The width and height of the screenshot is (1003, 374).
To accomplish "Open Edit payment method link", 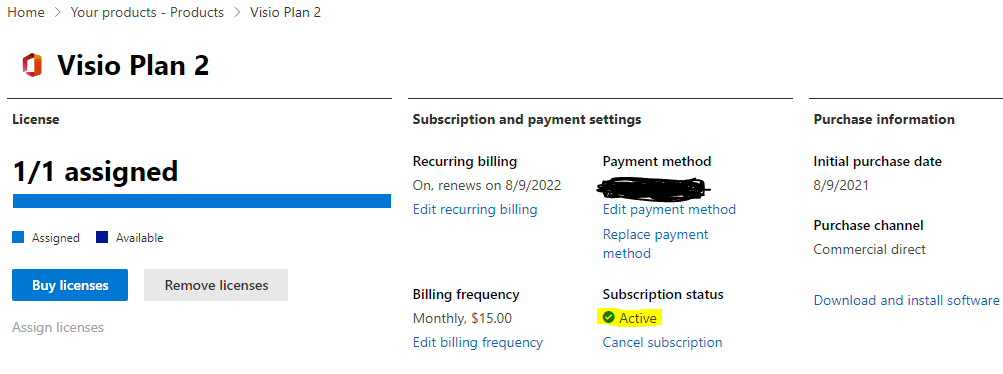I will click(x=669, y=209).
